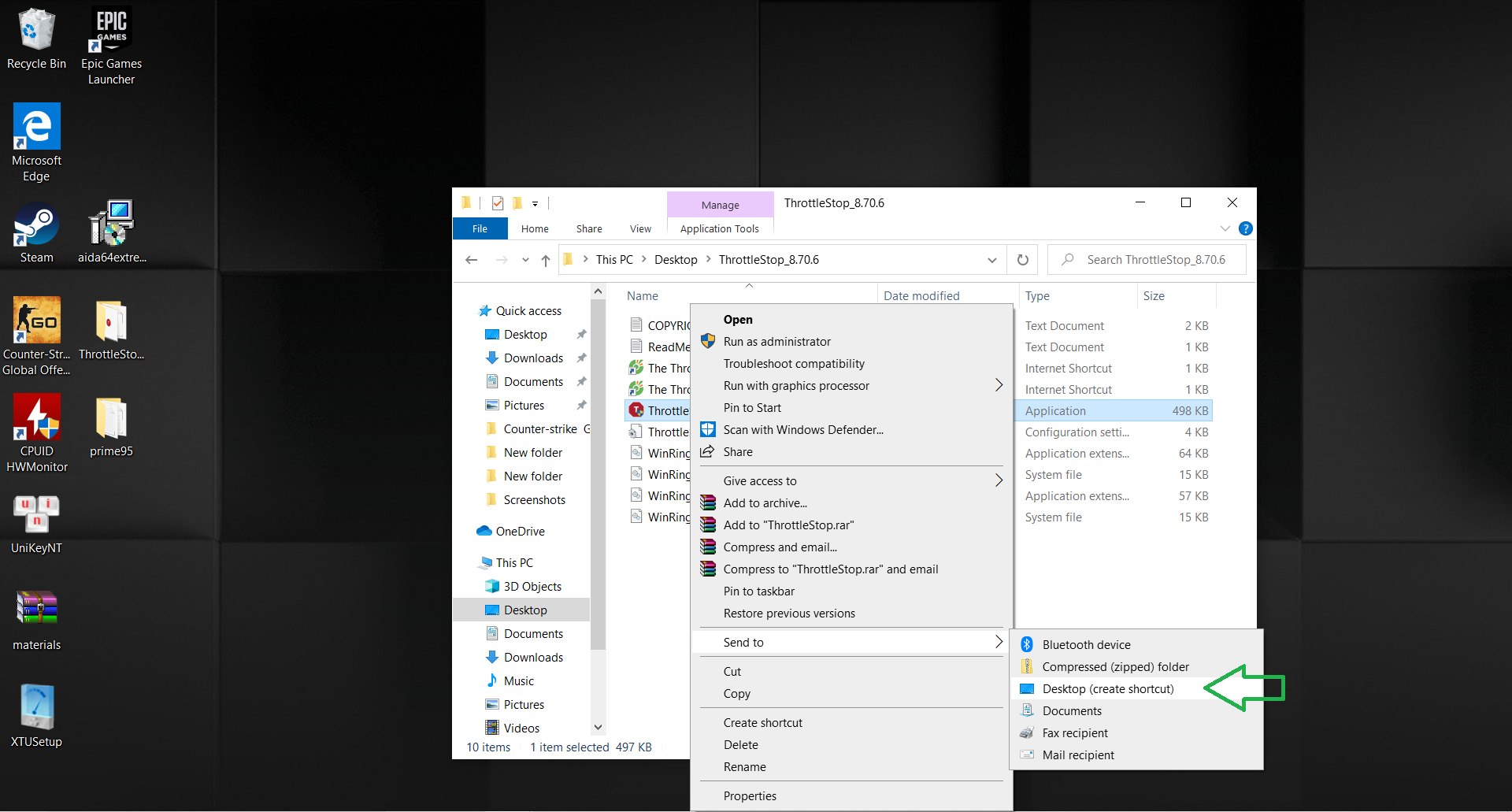The width and height of the screenshot is (1512, 812).
Task: Switch to the View ribbon tab
Action: pos(640,228)
